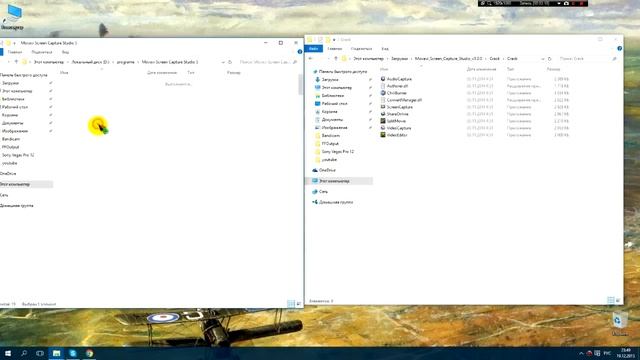The image size is (640, 360).
Task: Click Загрузки breadcrumb in Crack address bar
Action: 400,59
